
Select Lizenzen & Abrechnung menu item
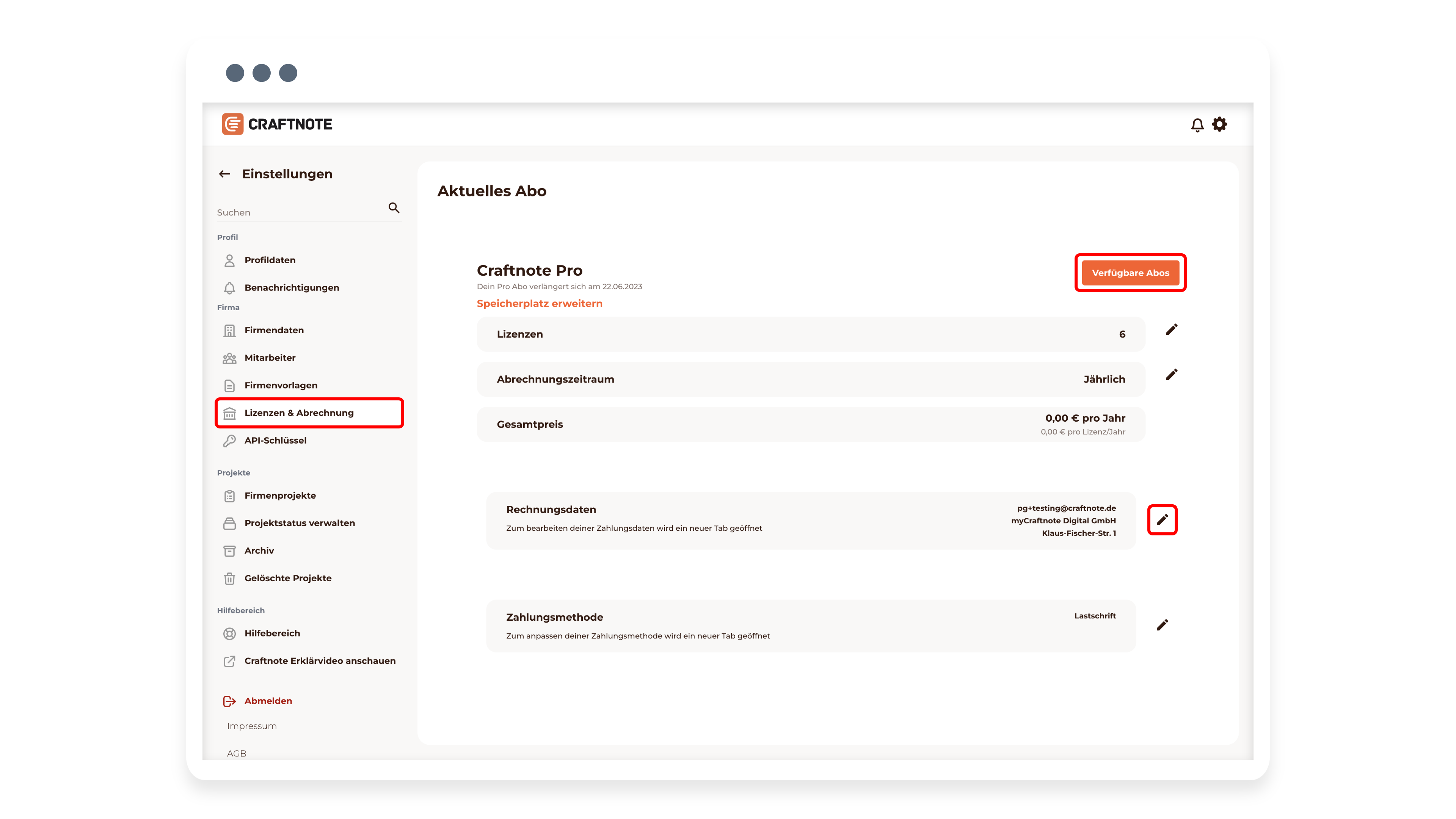tap(299, 413)
